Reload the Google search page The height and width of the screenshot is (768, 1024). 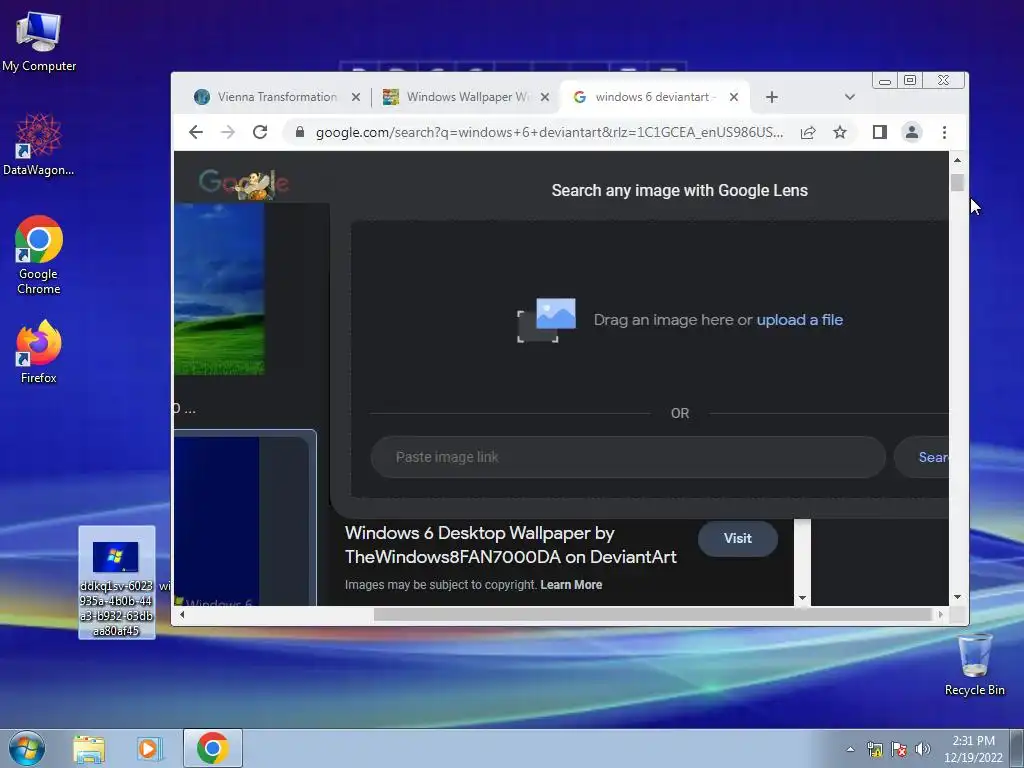pyautogui.click(x=260, y=133)
